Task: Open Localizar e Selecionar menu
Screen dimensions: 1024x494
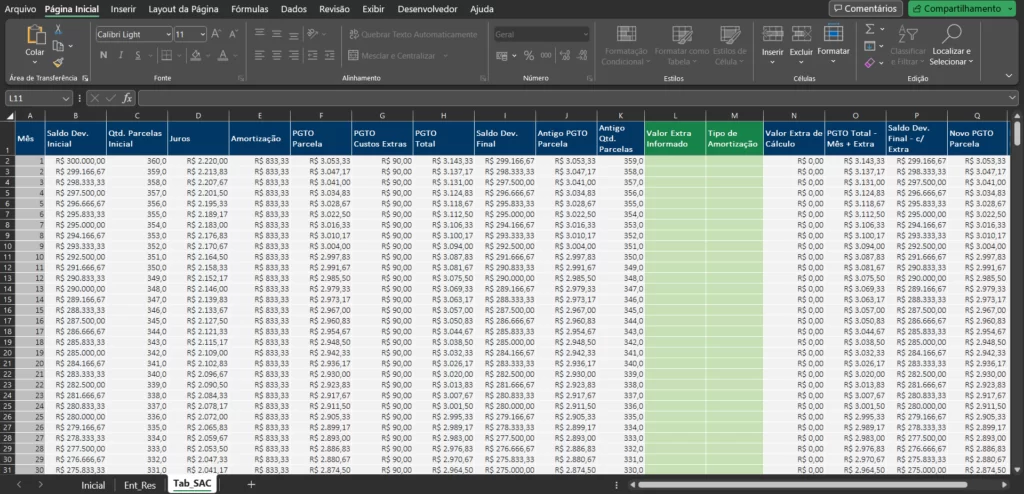Action: (x=952, y=46)
